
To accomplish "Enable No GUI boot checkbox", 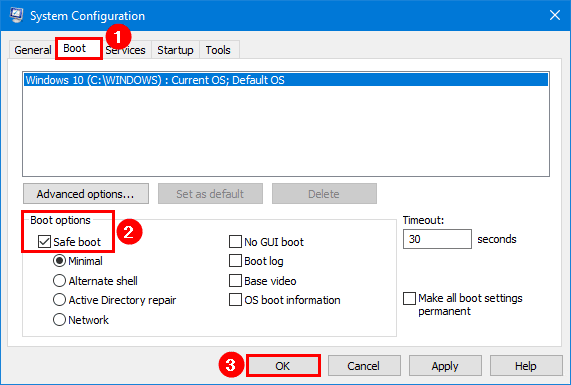I will (x=235, y=241).
